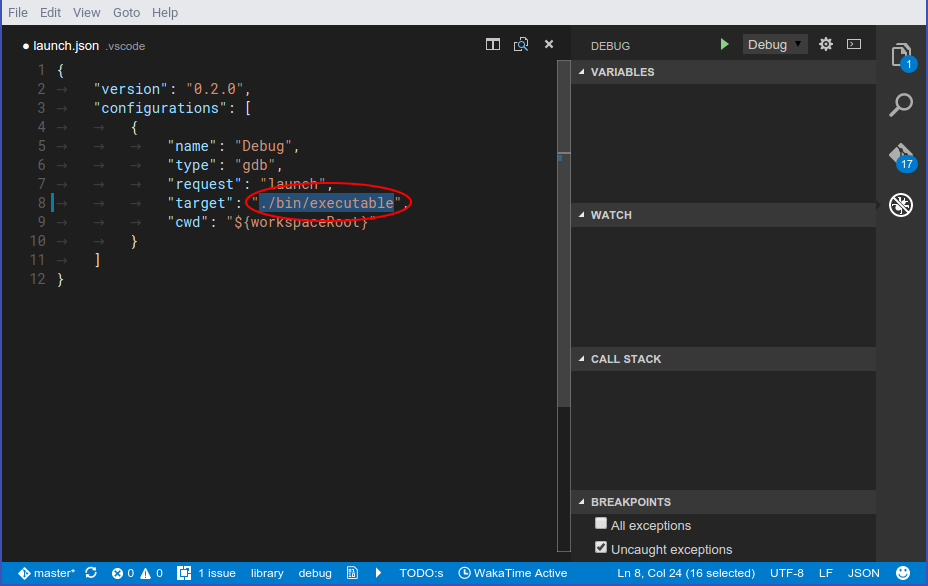This screenshot has height=586, width=928.
Task: Open launch configuration settings via the gear icon
Action: tap(826, 44)
